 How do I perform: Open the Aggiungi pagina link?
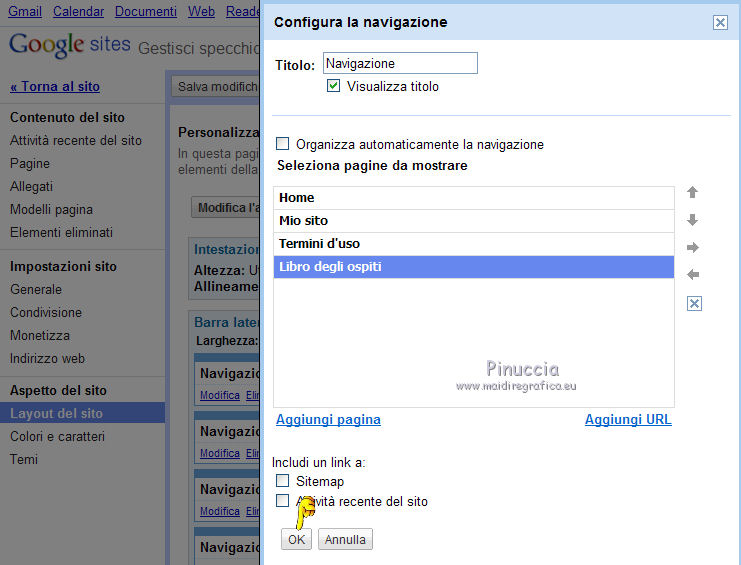tap(328, 420)
